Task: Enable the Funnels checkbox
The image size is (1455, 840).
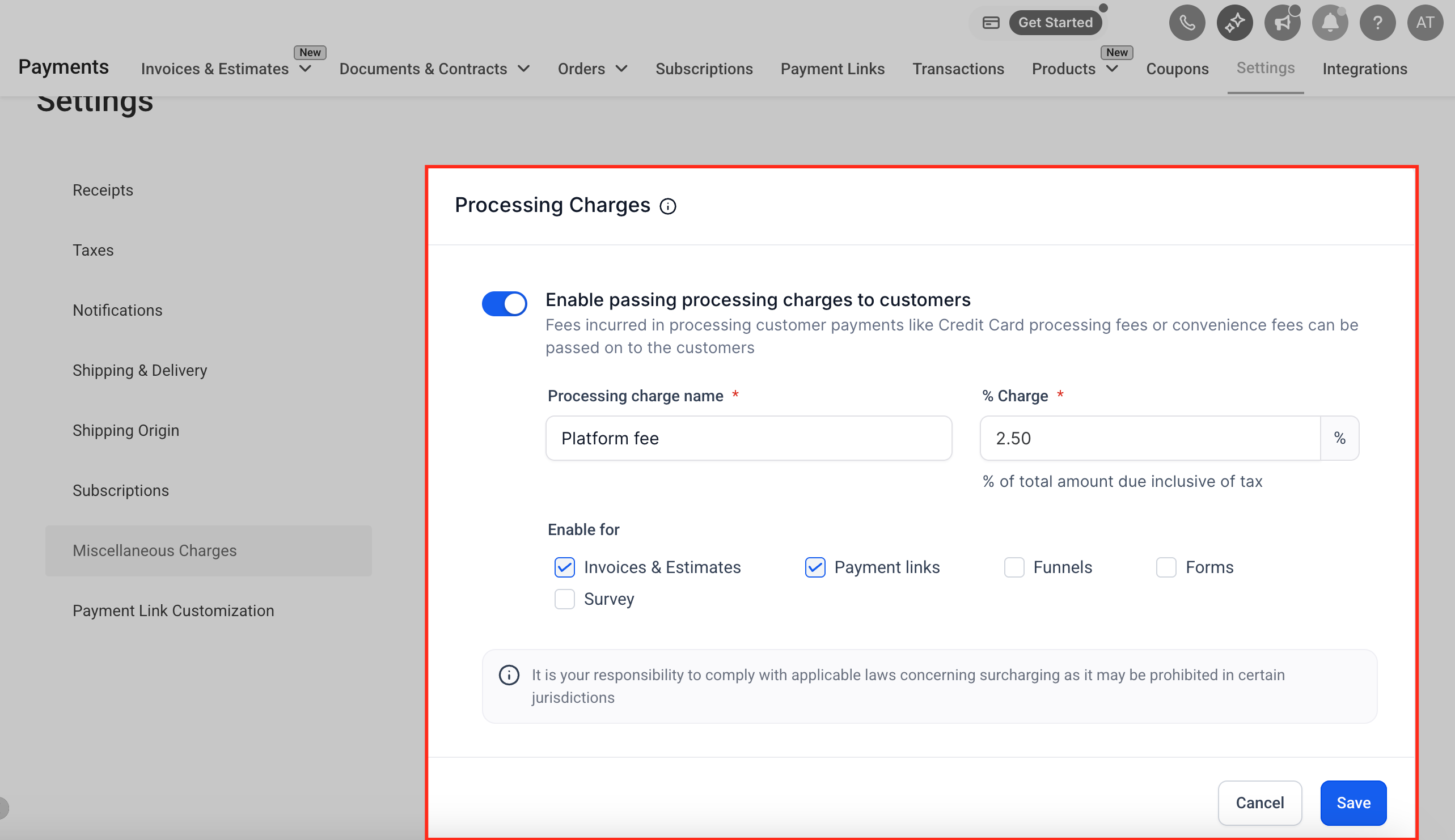Action: coord(1014,567)
